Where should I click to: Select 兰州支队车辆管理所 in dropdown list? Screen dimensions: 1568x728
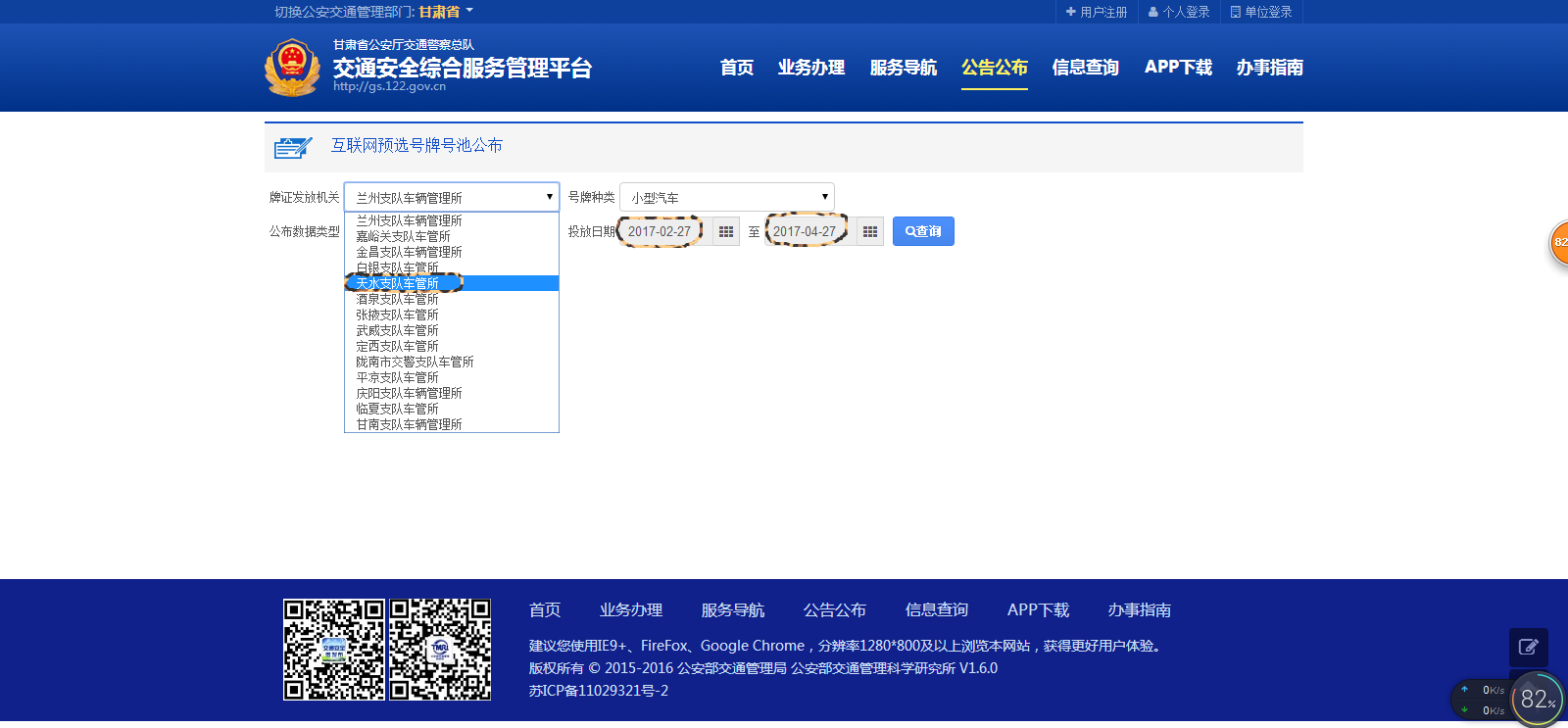(x=452, y=220)
